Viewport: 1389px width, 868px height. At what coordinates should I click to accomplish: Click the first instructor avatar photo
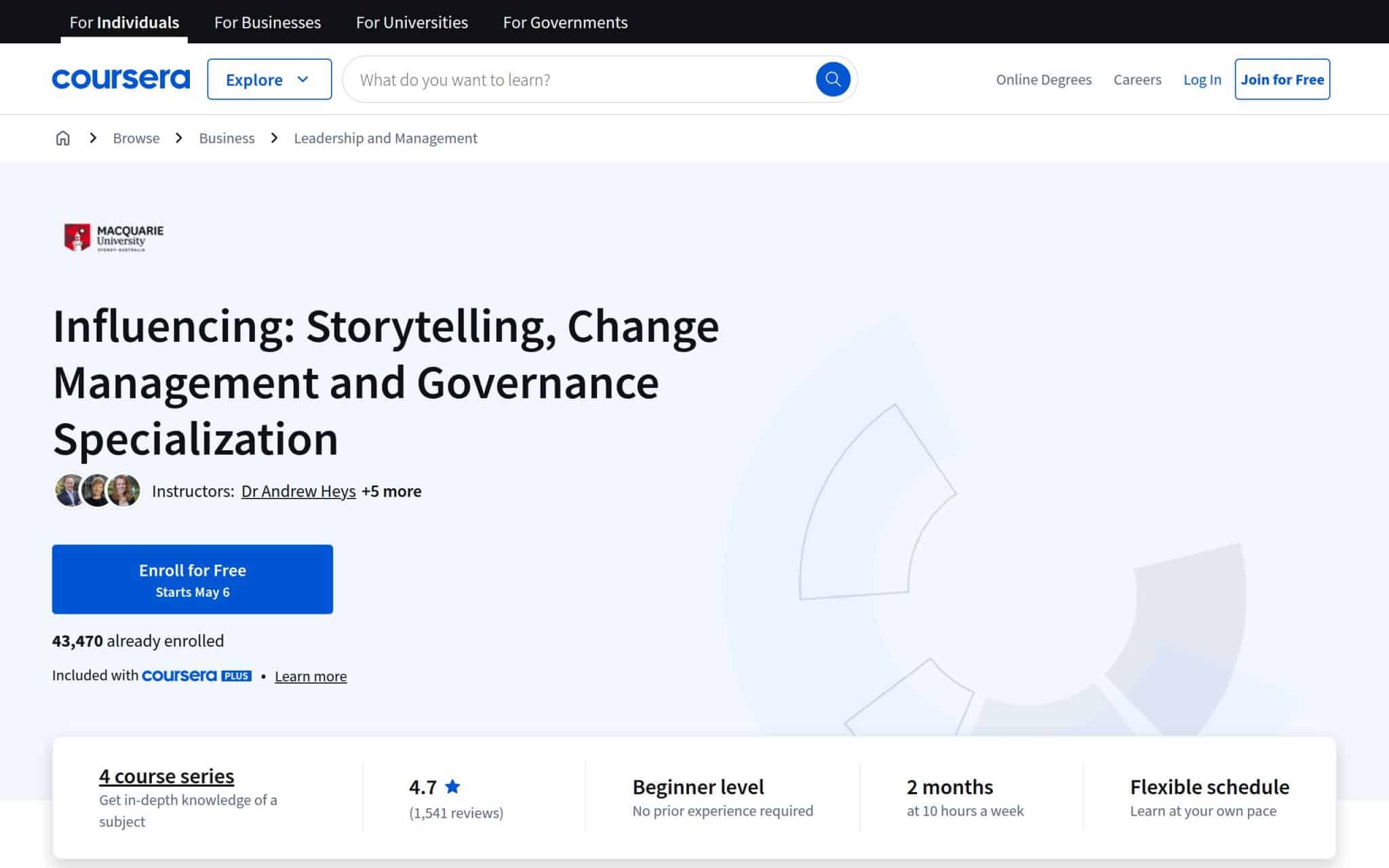click(69, 490)
